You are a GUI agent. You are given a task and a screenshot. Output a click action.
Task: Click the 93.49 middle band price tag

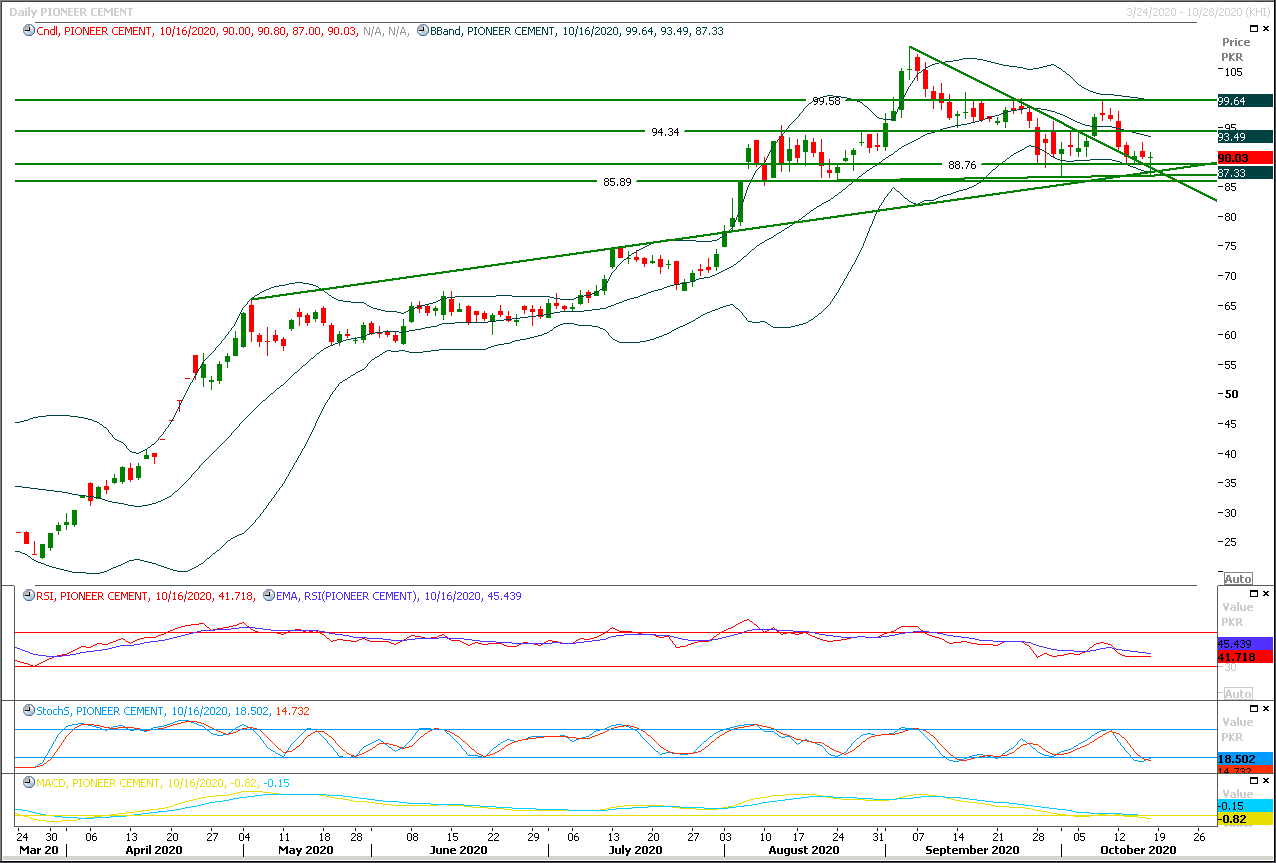1244,137
